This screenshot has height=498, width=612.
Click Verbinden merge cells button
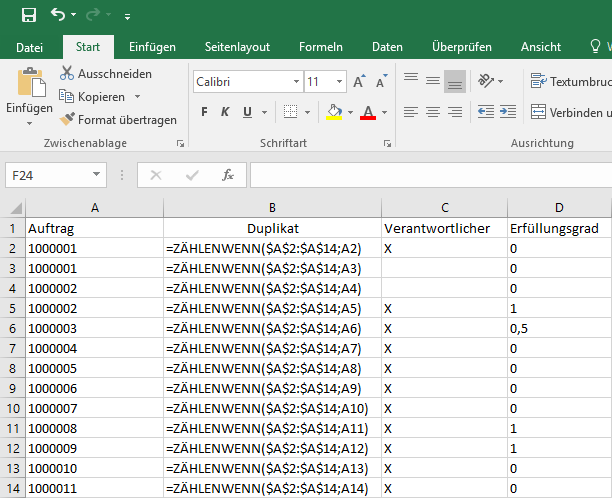[571, 112]
